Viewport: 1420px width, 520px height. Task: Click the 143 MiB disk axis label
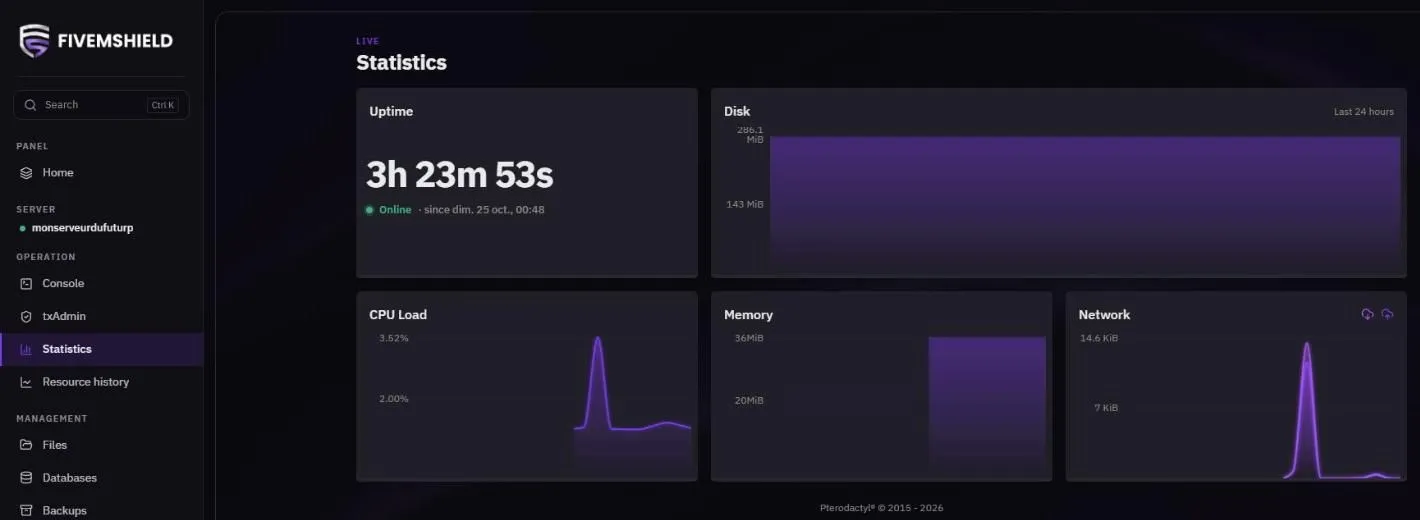coord(744,204)
